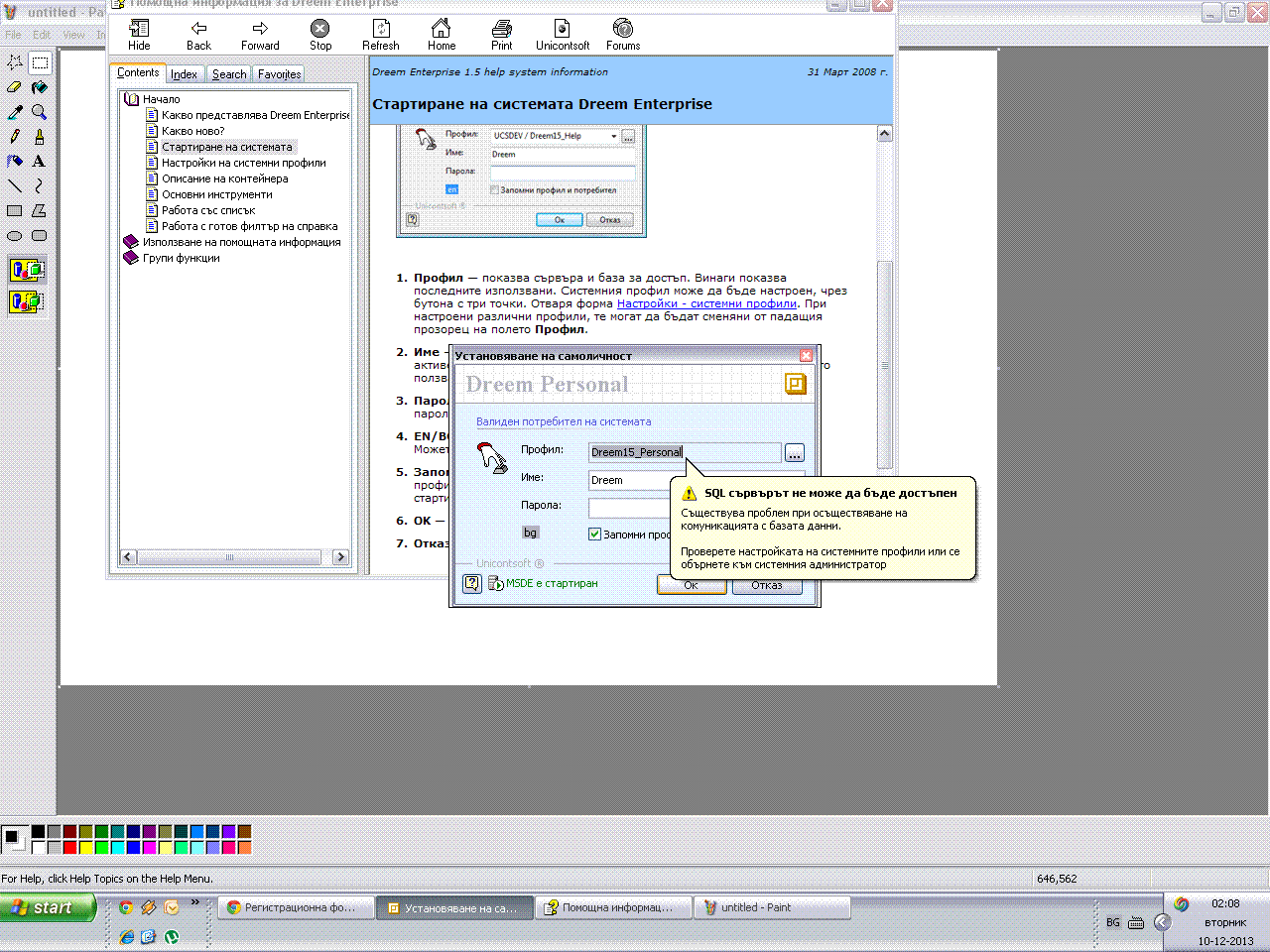Expand quick launch overflow chevron on taskbar
The image size is (1270, 952).
coord(195,903)
